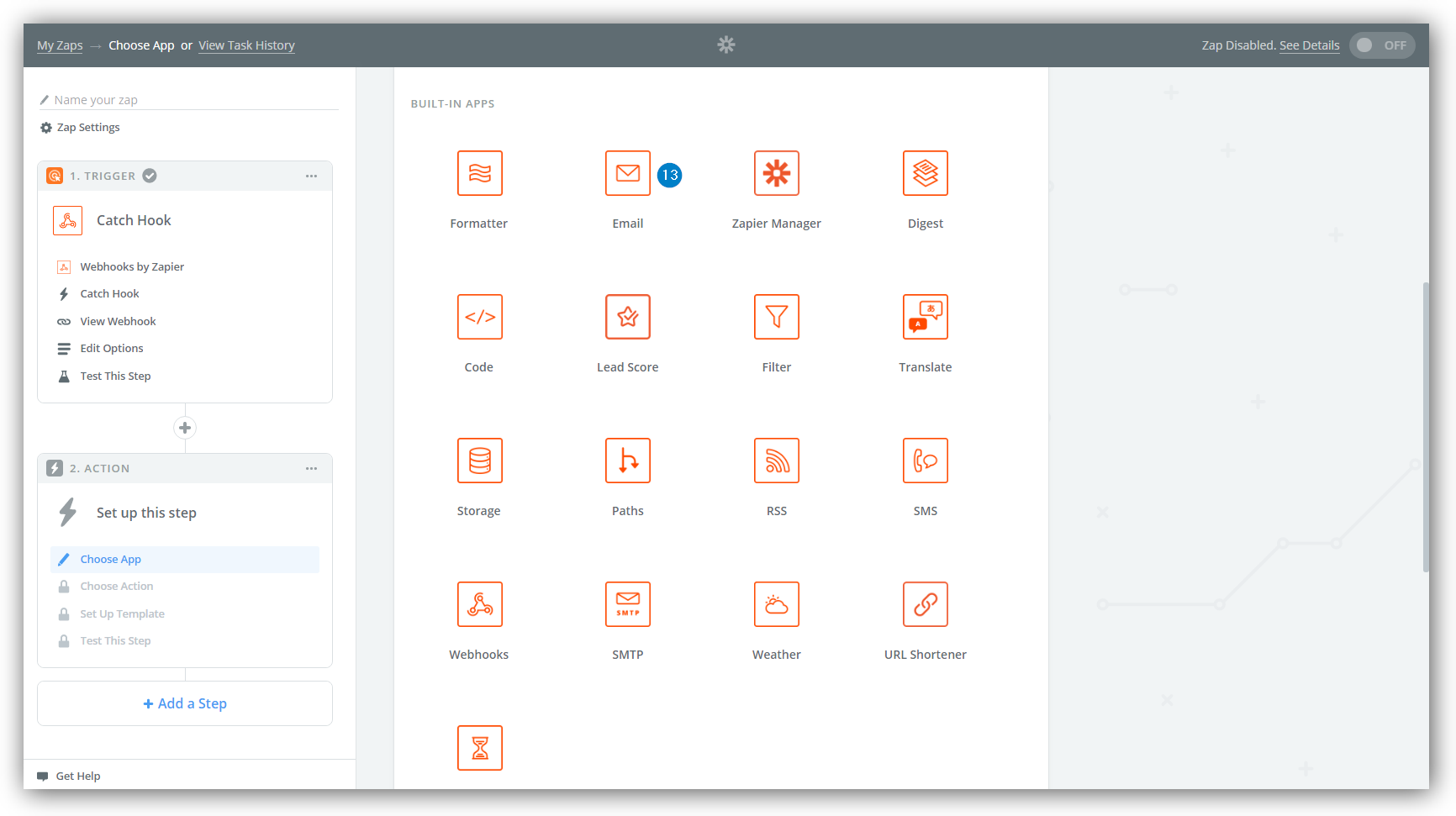
Task: Select the SMTP app icon
Action: 628,604
